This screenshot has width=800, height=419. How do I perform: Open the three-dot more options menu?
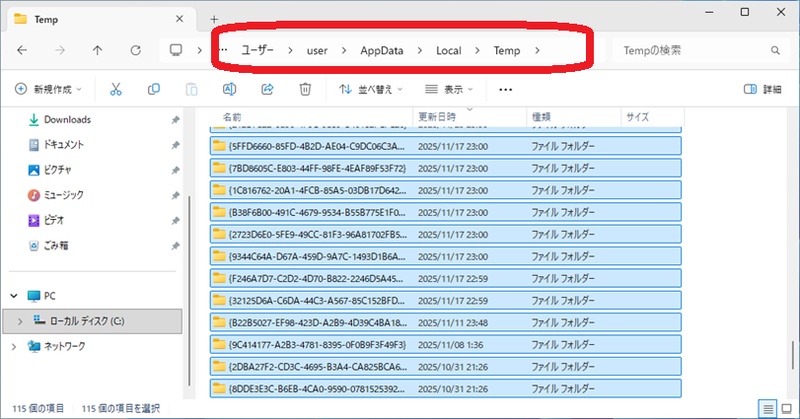pos(506,89)
